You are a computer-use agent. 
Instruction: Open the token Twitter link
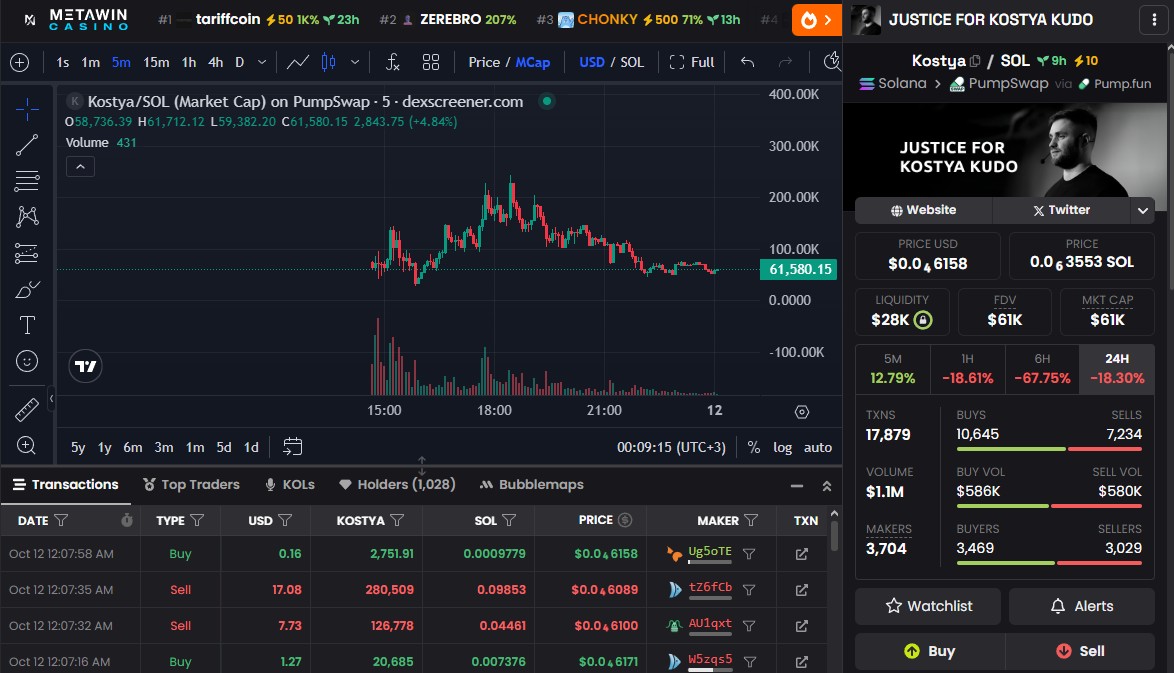[x=1061, y=210]
